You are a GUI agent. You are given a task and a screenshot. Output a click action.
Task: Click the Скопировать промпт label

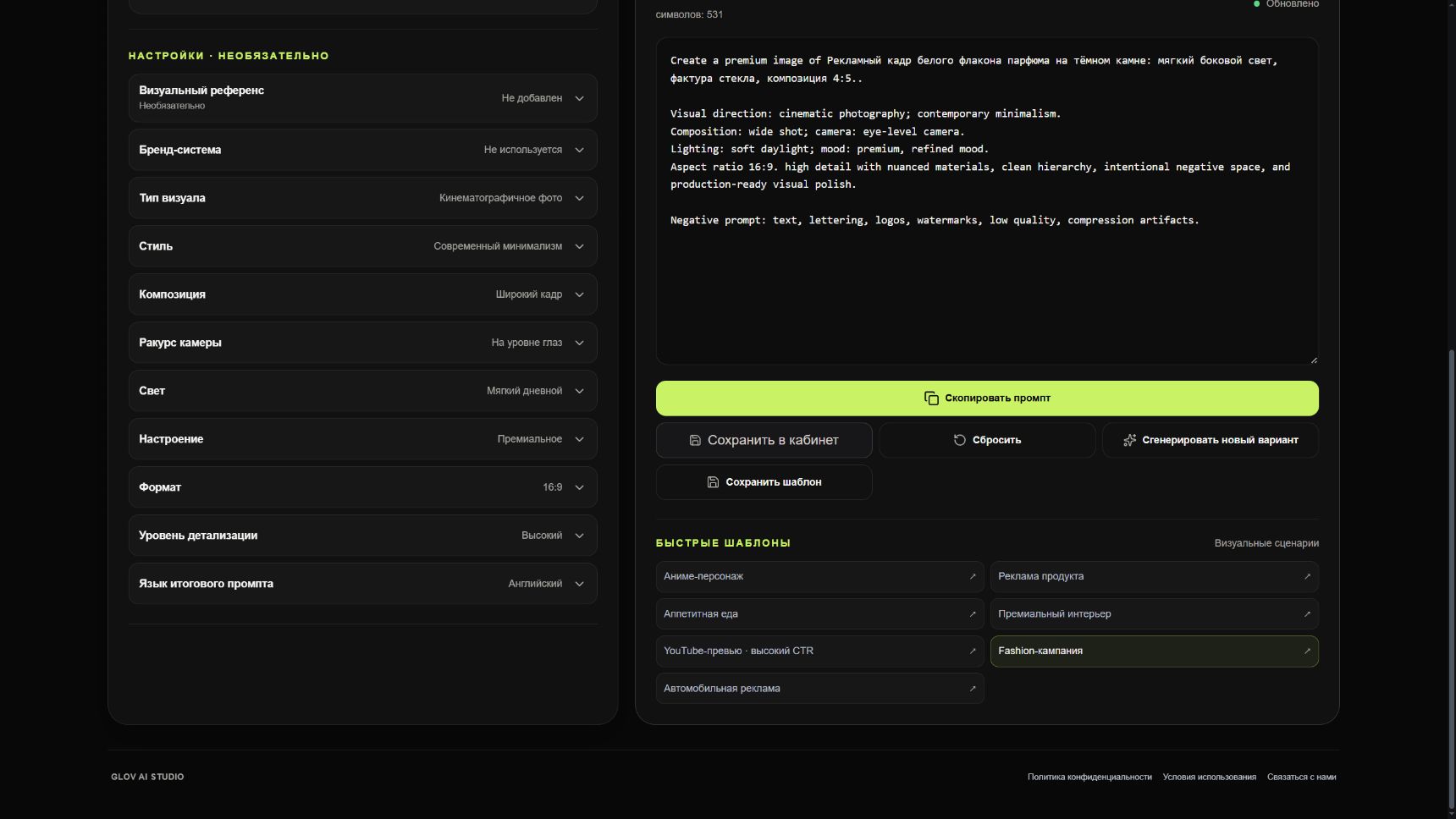(x=997, y=399)
